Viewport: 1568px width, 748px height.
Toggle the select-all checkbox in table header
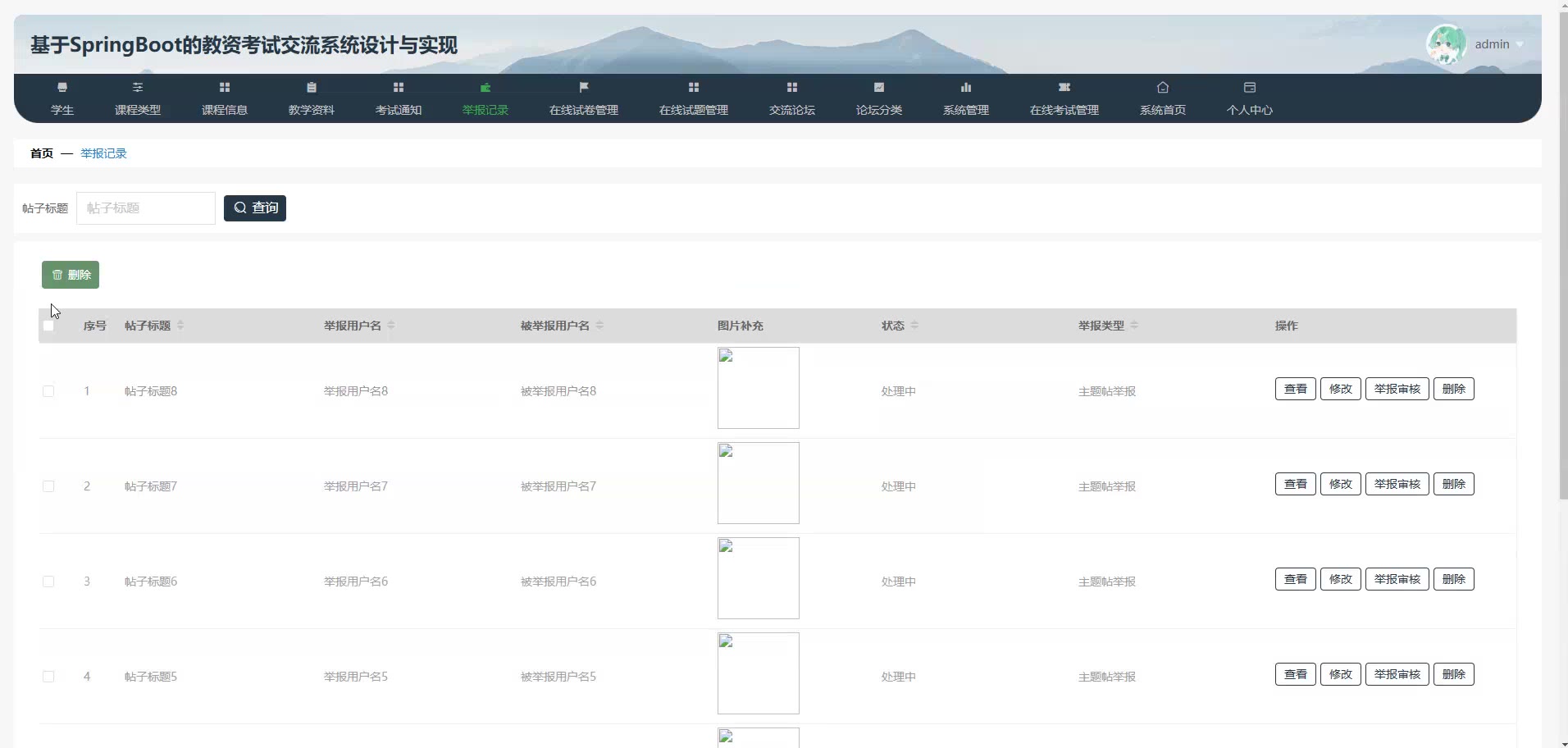48,326
